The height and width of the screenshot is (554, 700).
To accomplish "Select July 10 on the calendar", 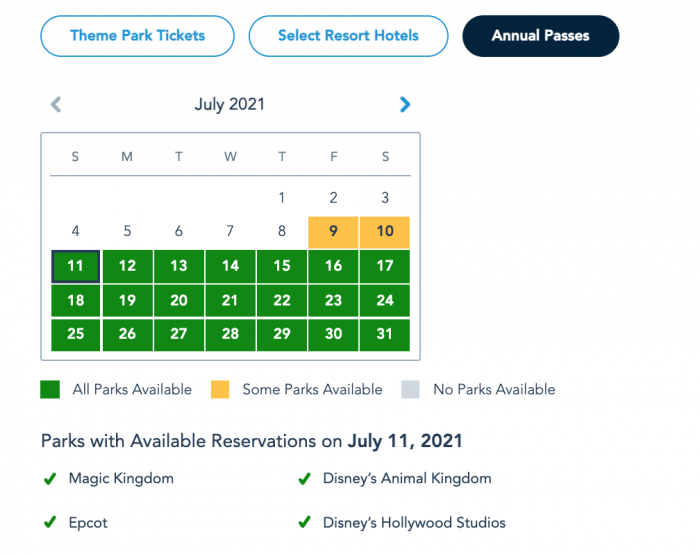I will tap(385, 232).
